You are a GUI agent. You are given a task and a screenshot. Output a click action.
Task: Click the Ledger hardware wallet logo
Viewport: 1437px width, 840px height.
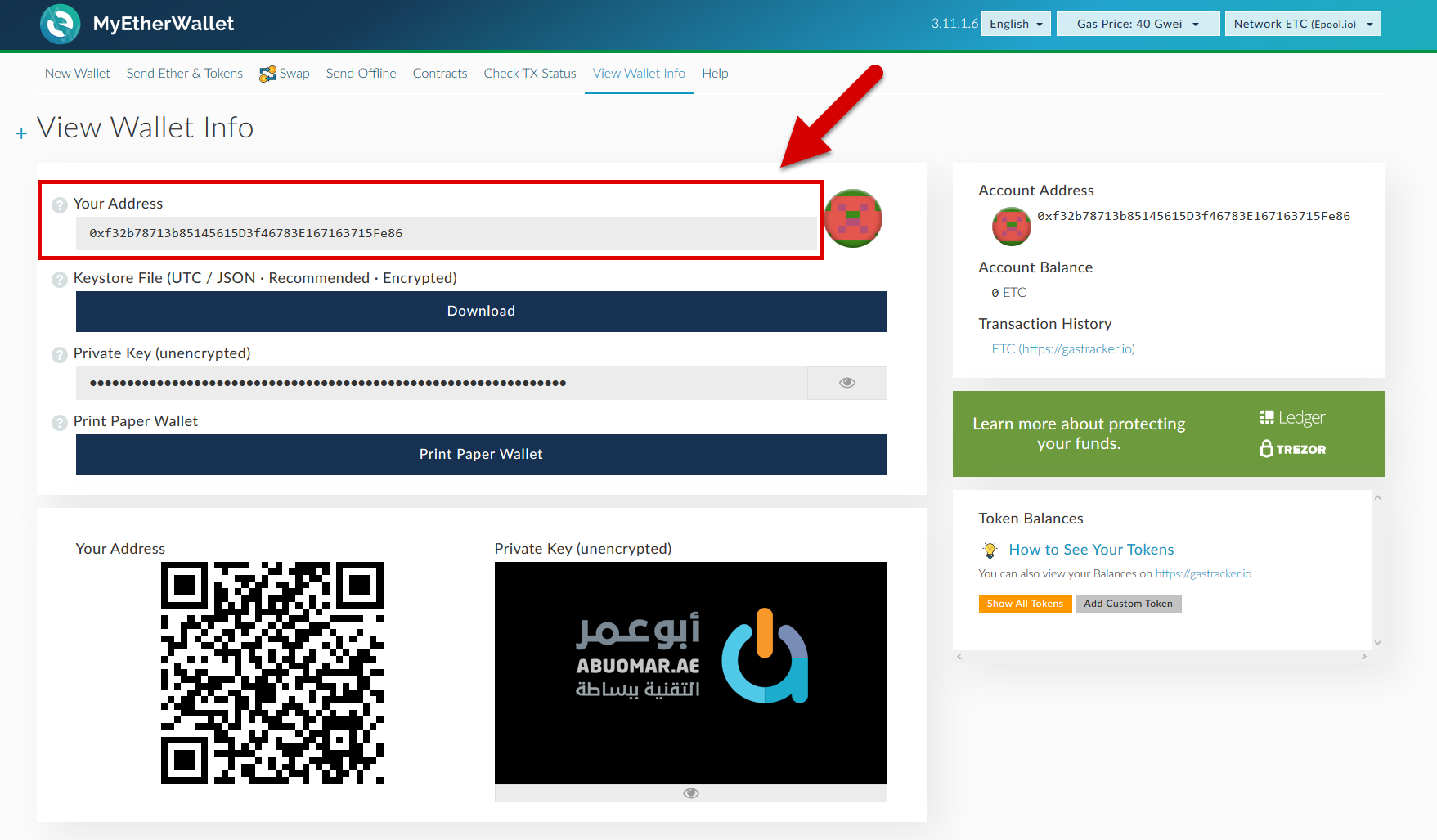[1292, 418]
